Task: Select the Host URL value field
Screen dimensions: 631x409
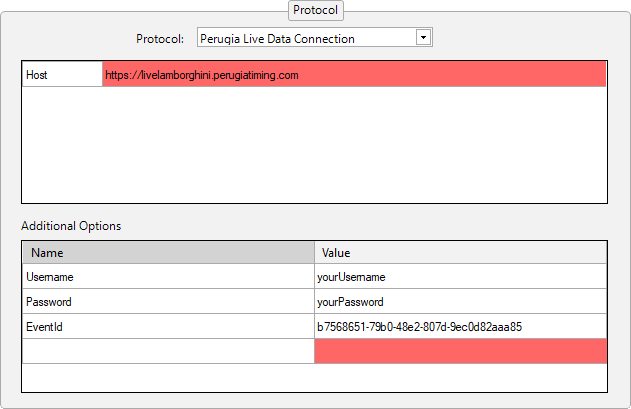Action: (x=354, y=75)
